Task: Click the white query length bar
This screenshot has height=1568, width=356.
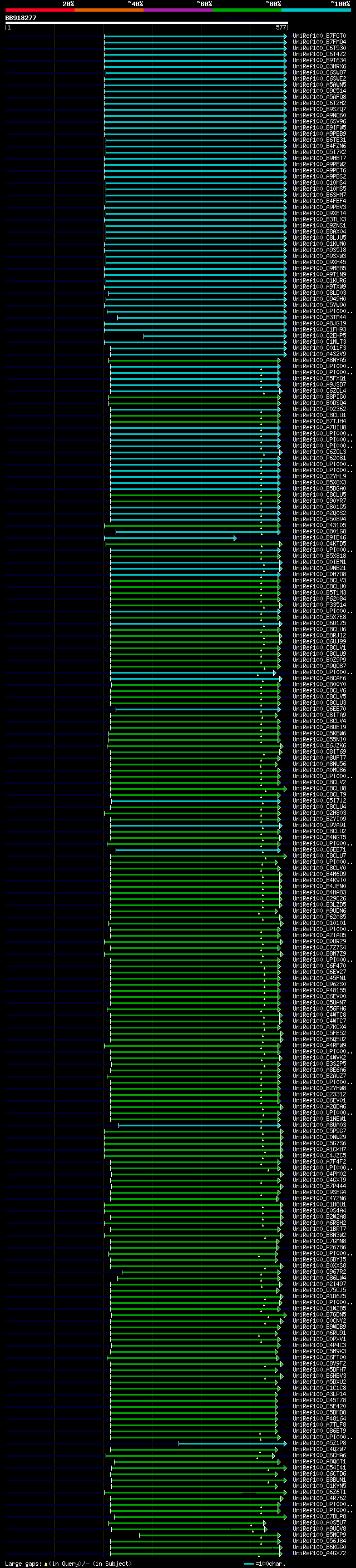Action: click(x=147, y=22)
